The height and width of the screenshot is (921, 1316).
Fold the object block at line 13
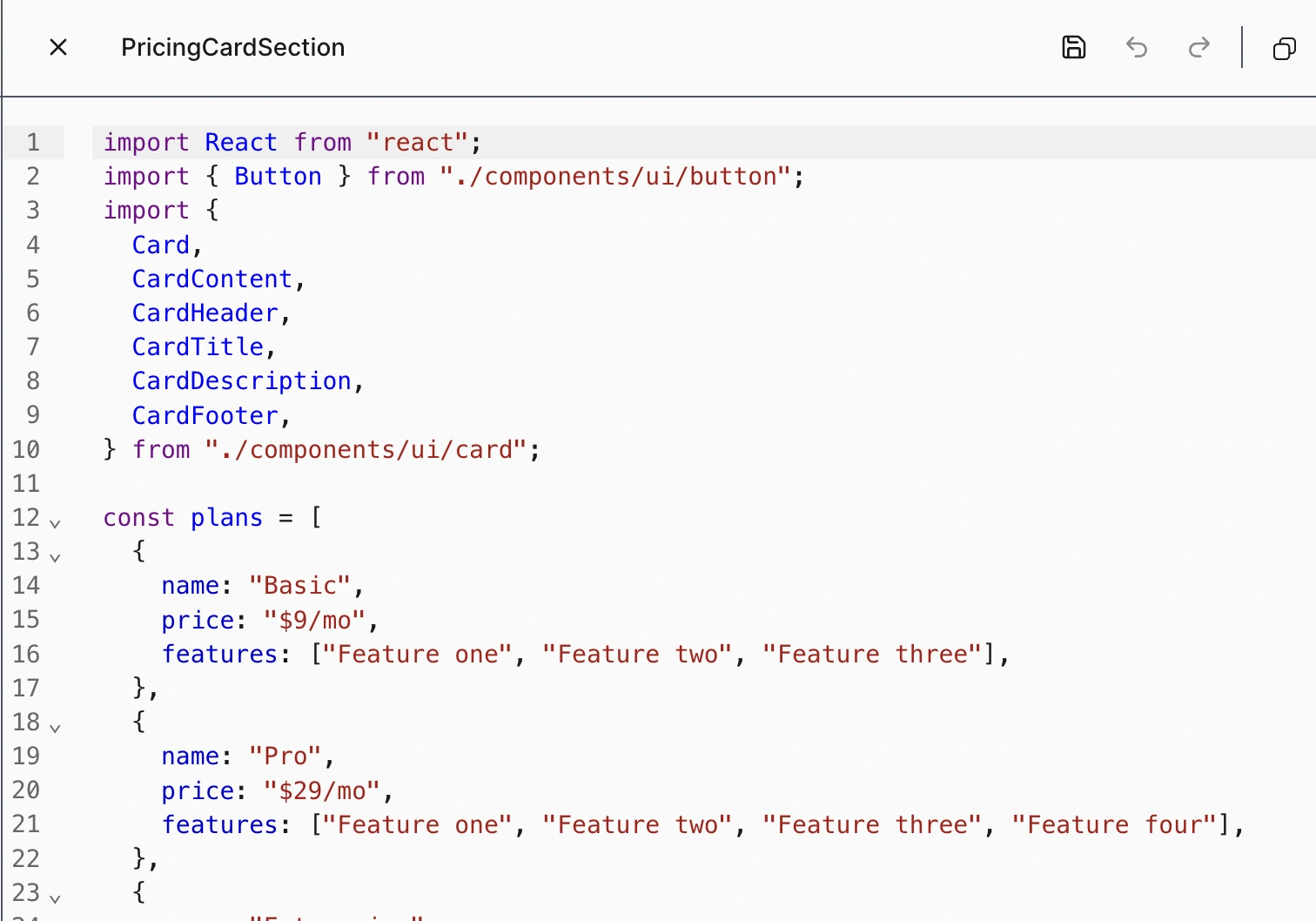tap(55, 557)
